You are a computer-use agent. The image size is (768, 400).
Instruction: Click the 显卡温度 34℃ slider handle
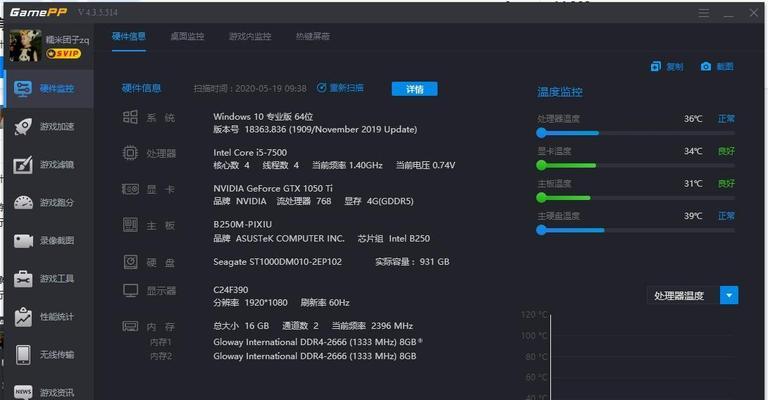541,165
